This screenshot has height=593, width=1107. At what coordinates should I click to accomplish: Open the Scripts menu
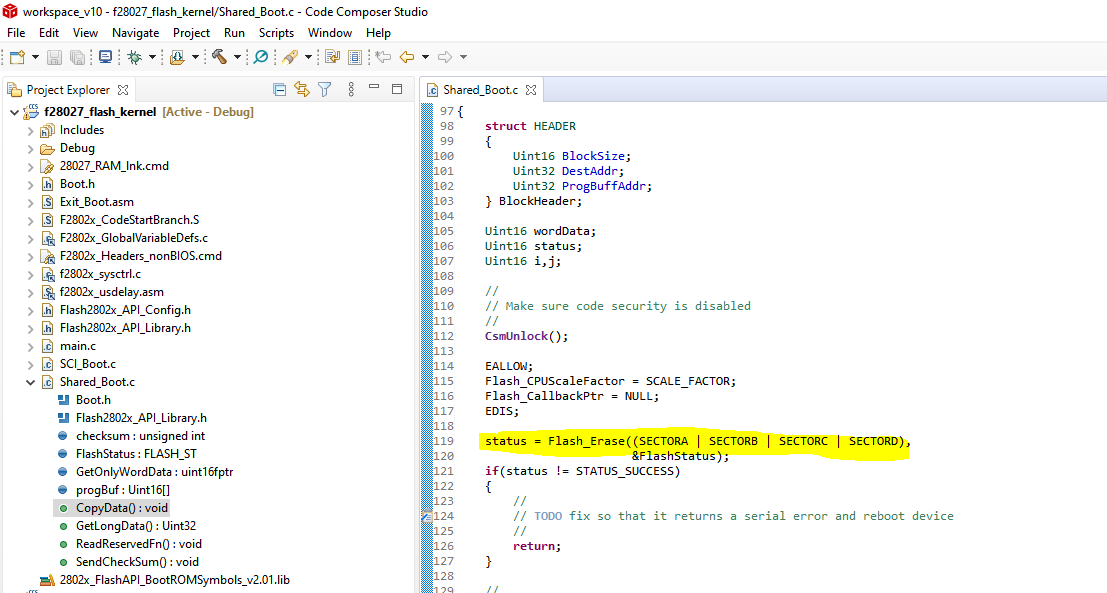pos(276,33)
